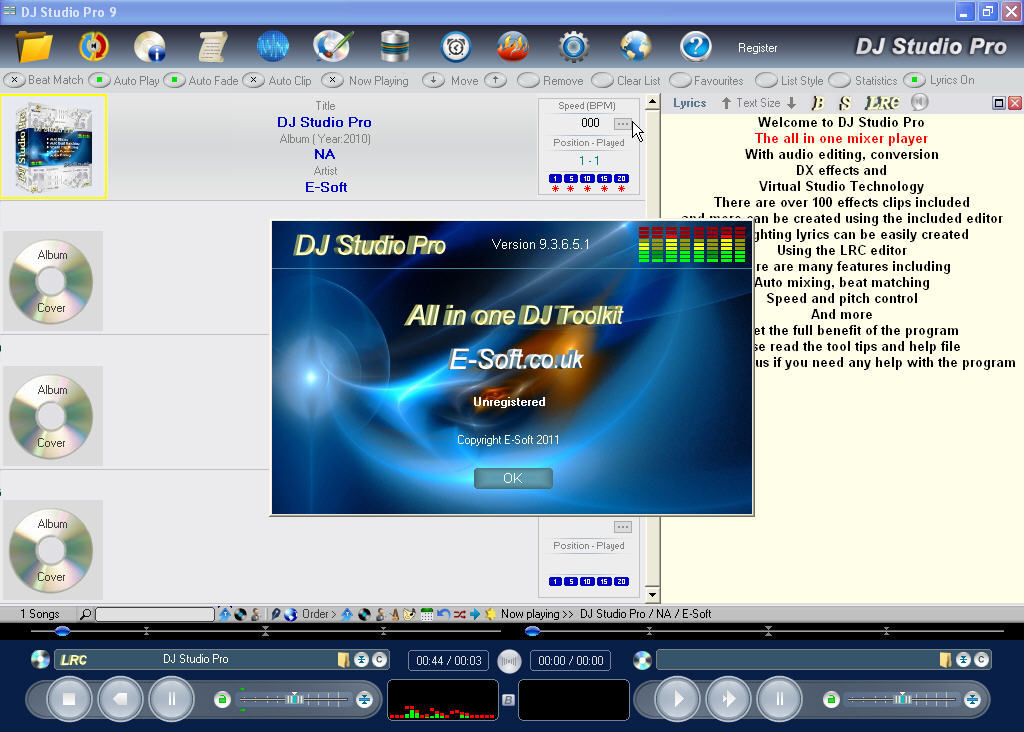Click the speaker volume icon in top toolbar
Image resolution: width=1024 pixels, height=732 pixels.
pos(93,46)
